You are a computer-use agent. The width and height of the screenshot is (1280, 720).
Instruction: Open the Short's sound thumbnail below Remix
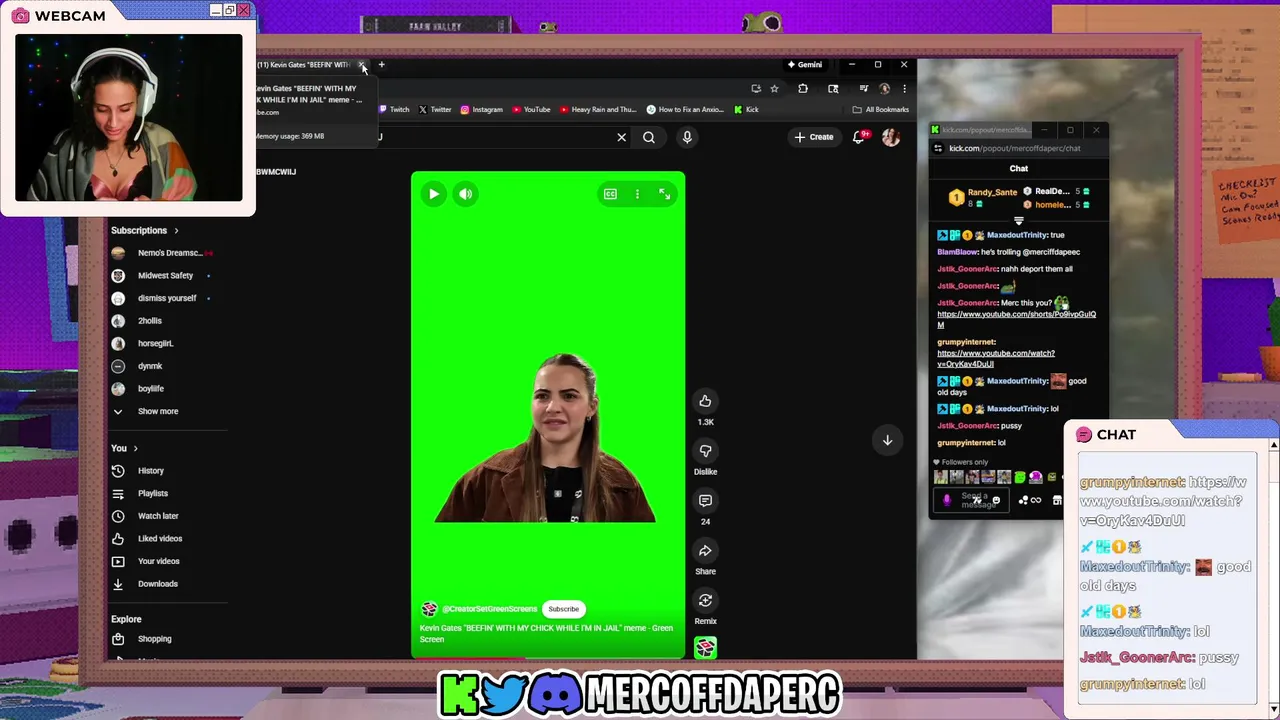(705, 648)
